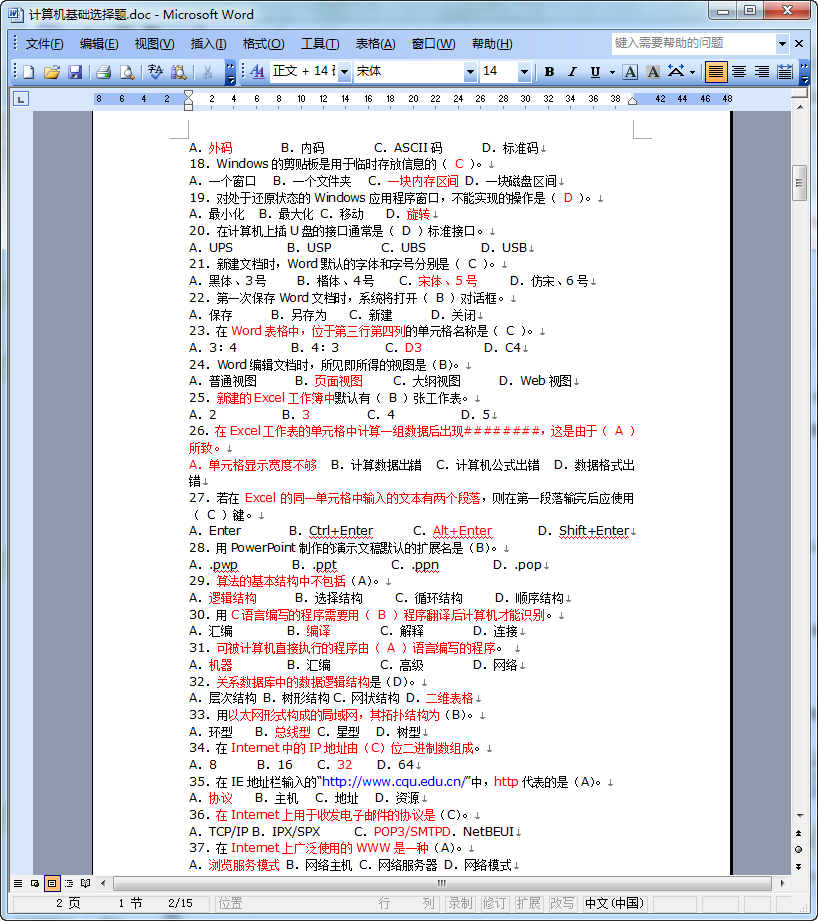This screenshot has width=818, height=921.
Task: Open the Research tool icon
Action: pyautogui.click(x=179, y=72)
